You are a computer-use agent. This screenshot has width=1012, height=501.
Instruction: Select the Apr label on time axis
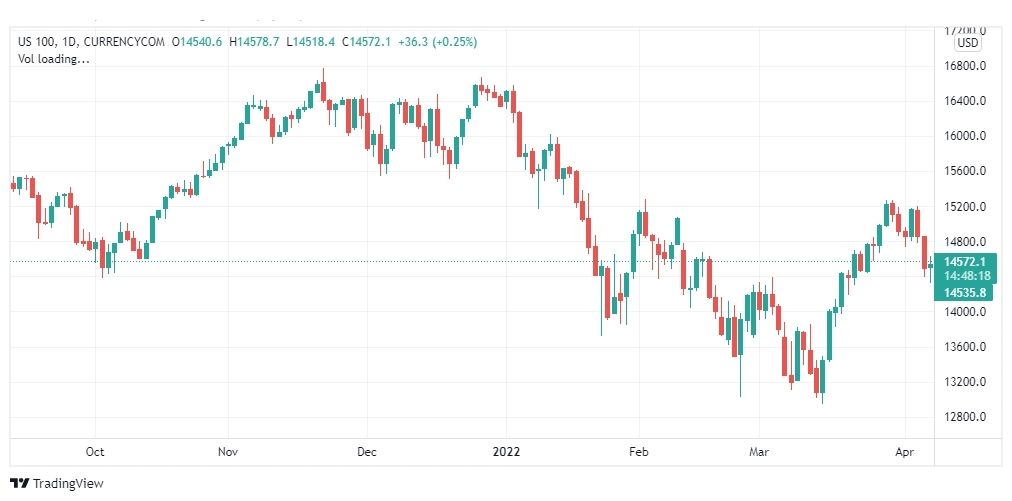(905, 451)
